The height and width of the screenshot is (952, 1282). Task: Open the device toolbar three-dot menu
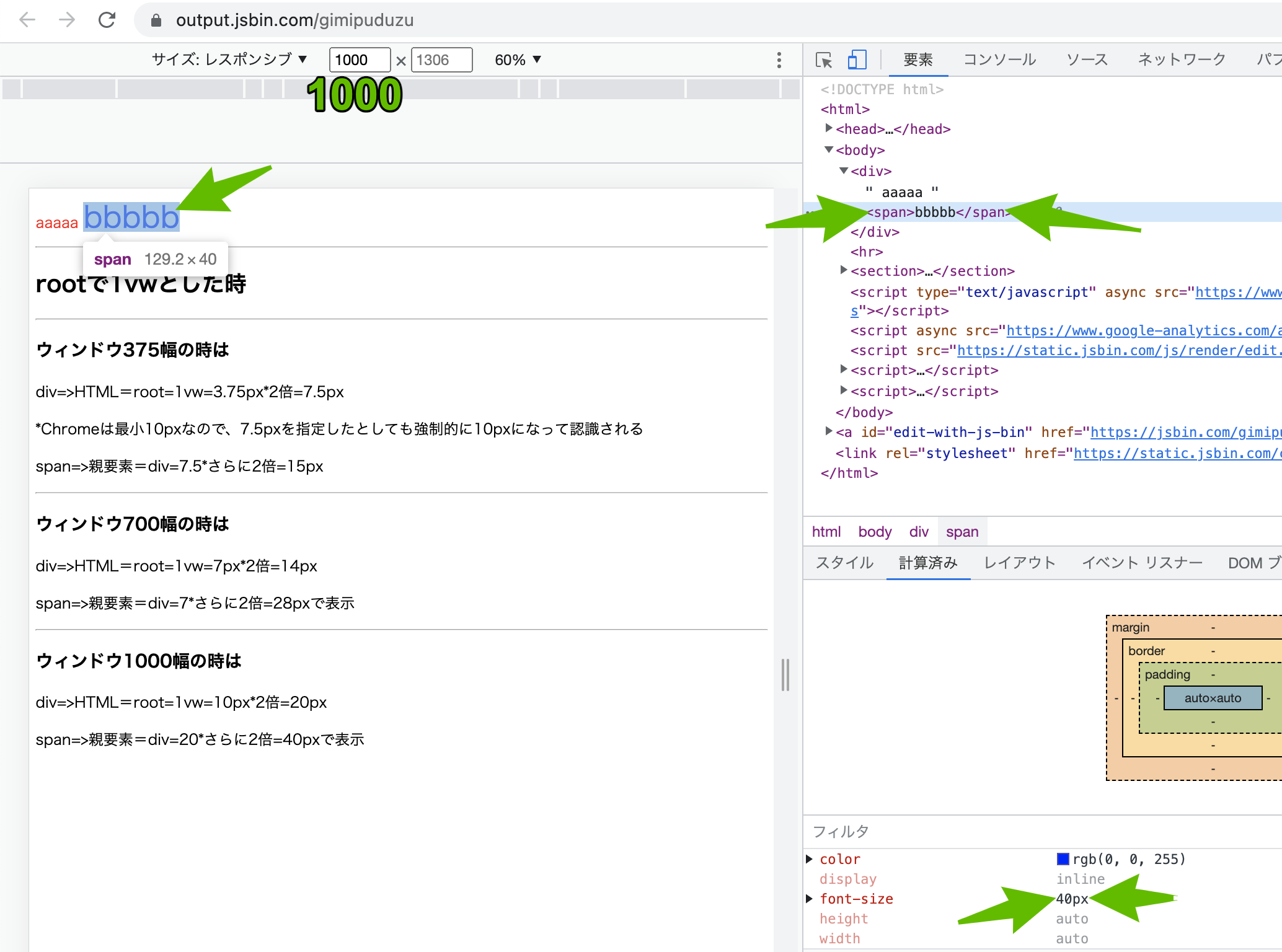click(x=779, y=60)
